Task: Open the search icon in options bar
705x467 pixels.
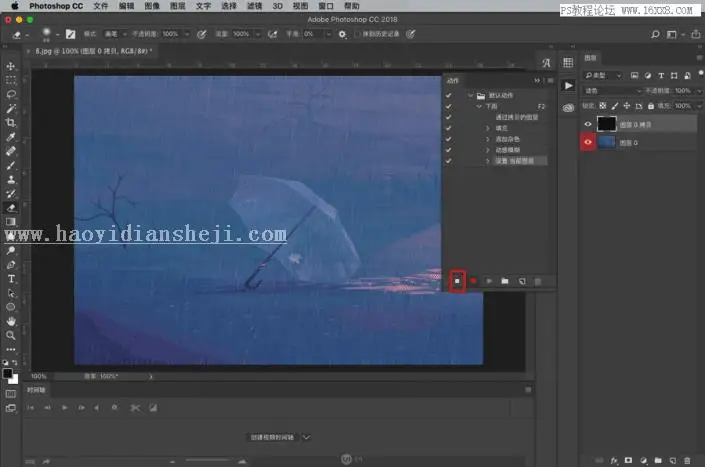Action: (655, 34)
